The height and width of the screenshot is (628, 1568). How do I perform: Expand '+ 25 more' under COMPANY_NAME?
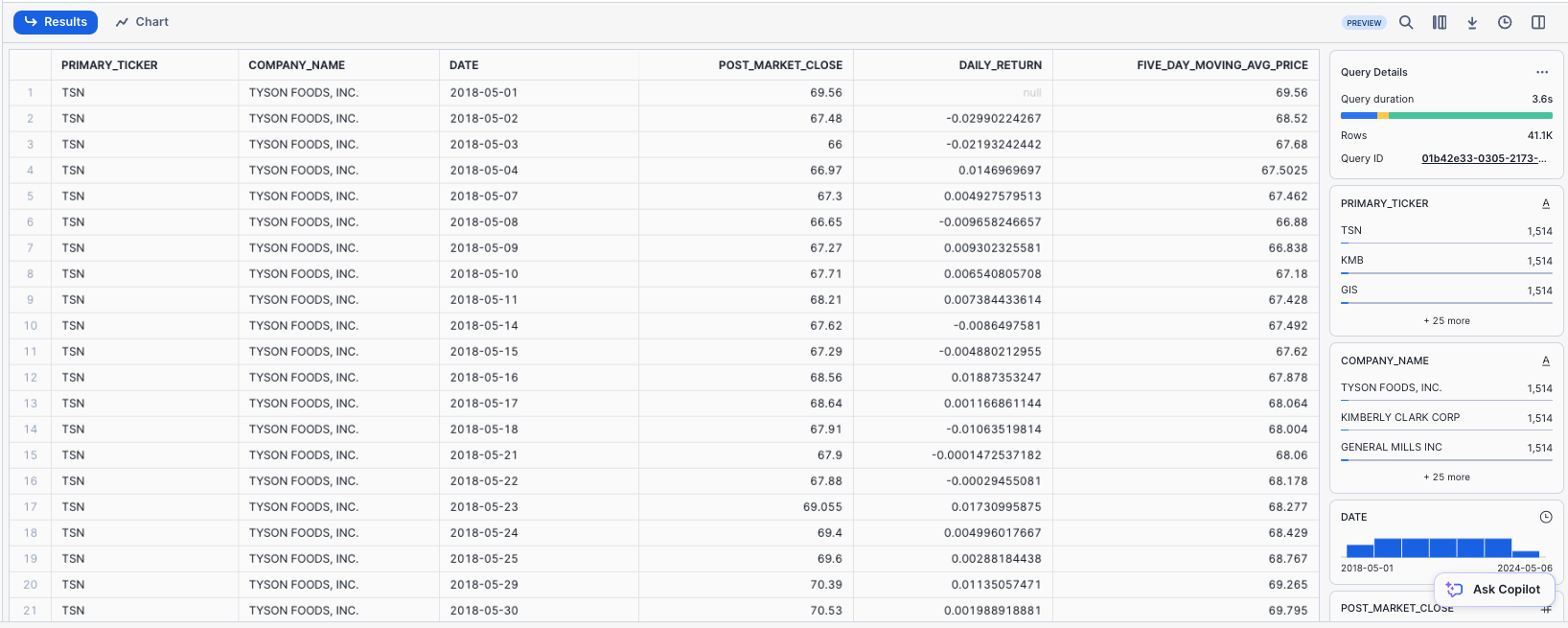(x=1446, y=477)
